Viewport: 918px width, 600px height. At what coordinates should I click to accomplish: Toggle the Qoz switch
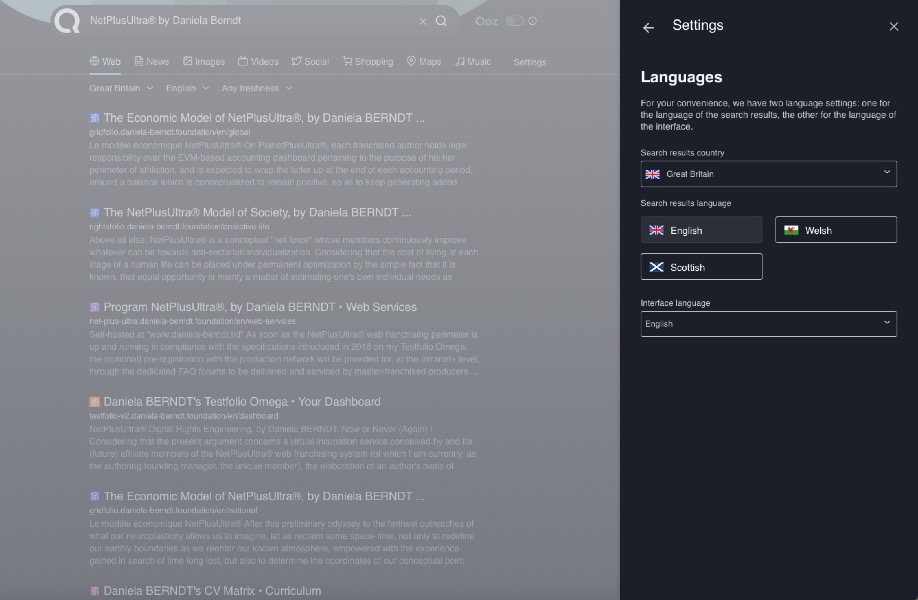[x=515, y=21]
